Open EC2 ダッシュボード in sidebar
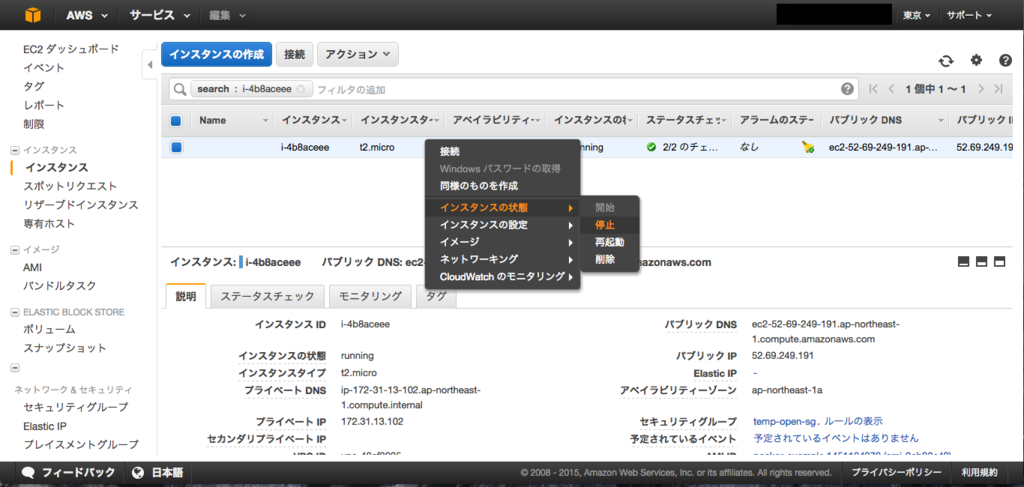Screen dimensions: 1024x487 (x=71, y=49)
